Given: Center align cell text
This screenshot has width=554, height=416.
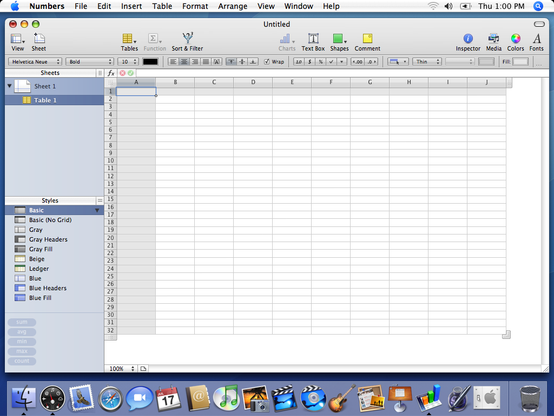Looking at the screenshot, I should pos(184,62).
